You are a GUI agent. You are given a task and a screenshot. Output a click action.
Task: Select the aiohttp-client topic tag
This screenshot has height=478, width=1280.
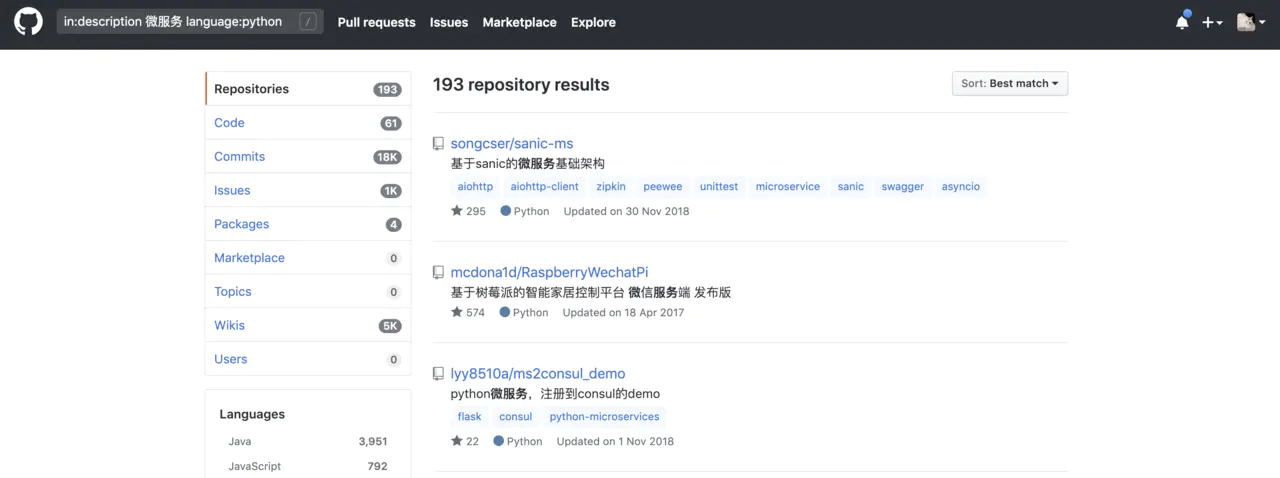[x=544, y=187]
